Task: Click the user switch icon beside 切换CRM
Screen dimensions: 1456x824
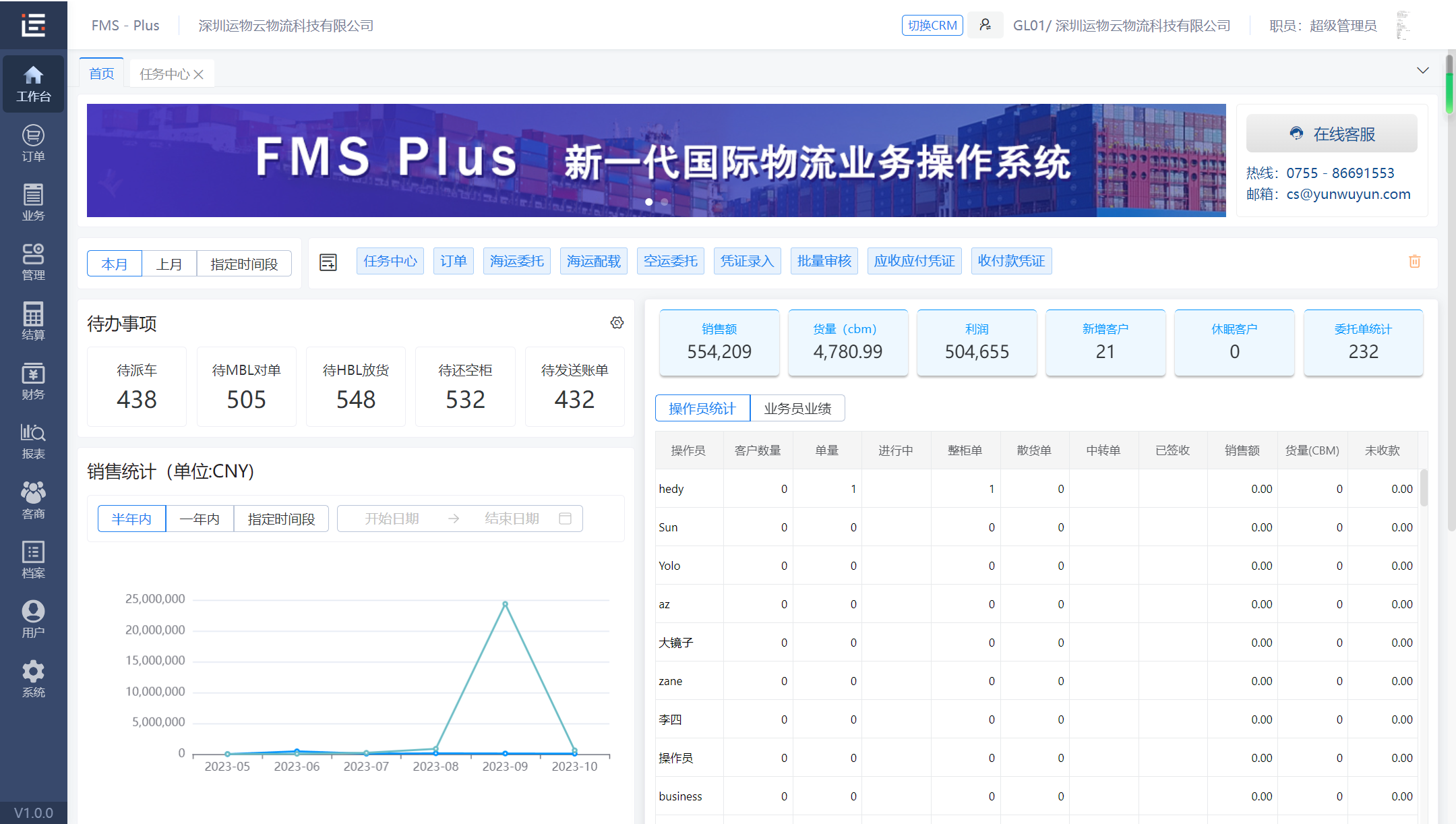Action: (985, 25)
